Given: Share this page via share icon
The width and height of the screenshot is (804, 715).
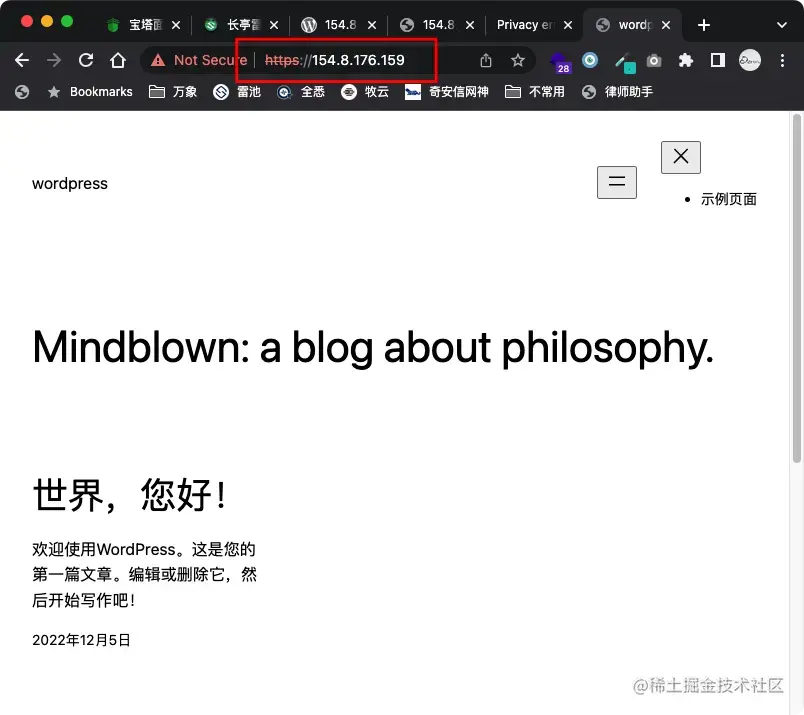Looking at the screenshot, I should pyautogui.click(x=486, y=61).
